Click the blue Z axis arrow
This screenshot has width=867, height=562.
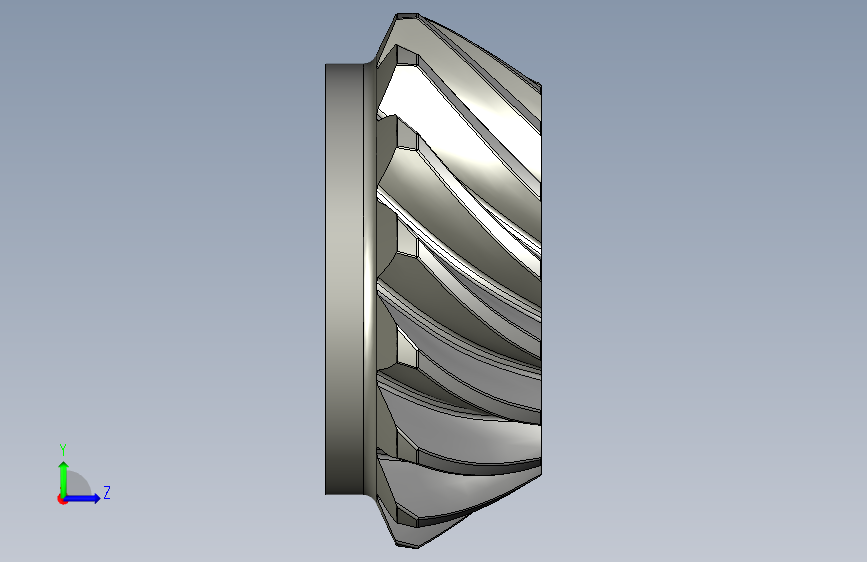(x=82, y=498)
